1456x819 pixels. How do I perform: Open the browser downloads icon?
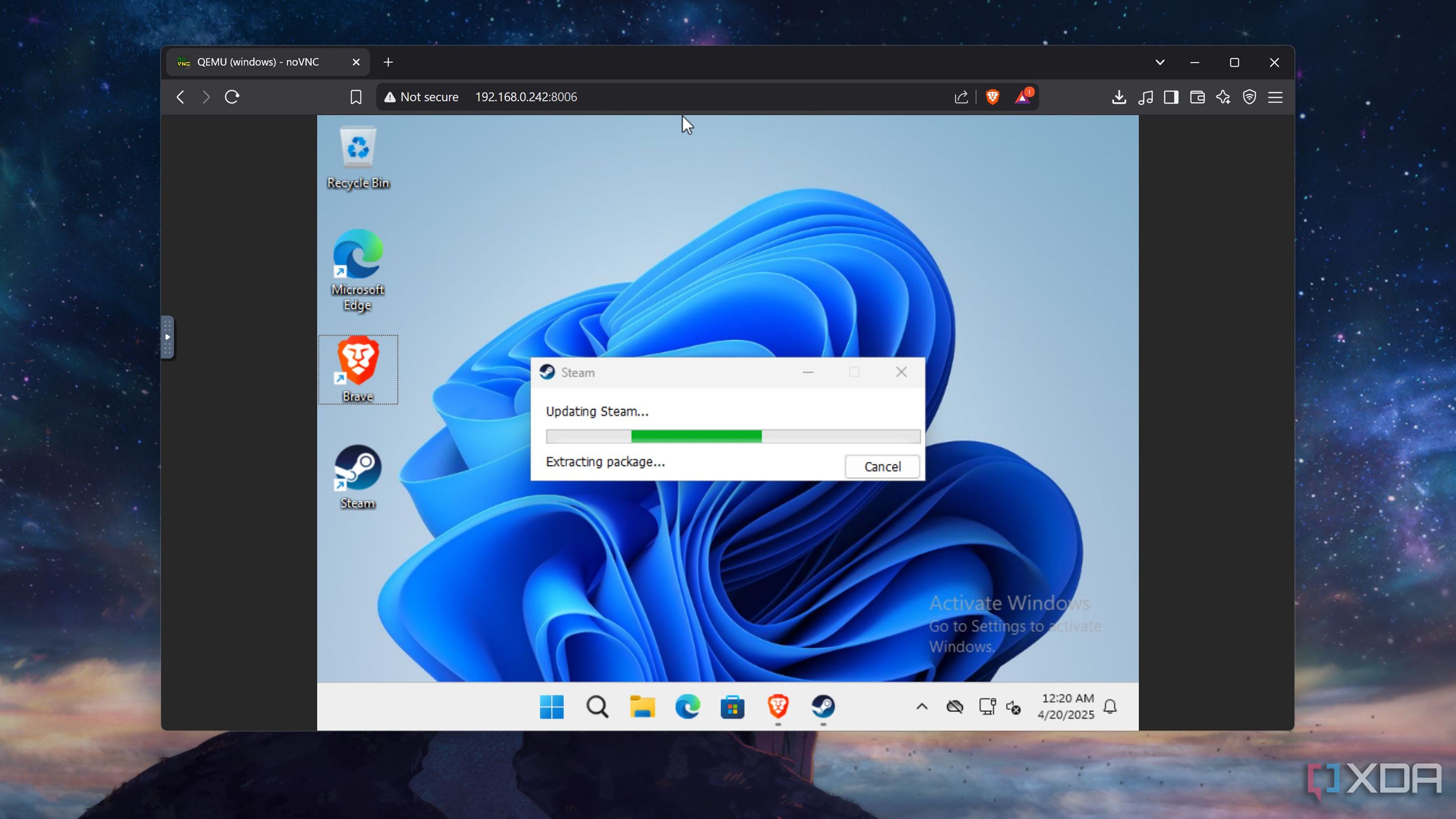pos(1119,97)
